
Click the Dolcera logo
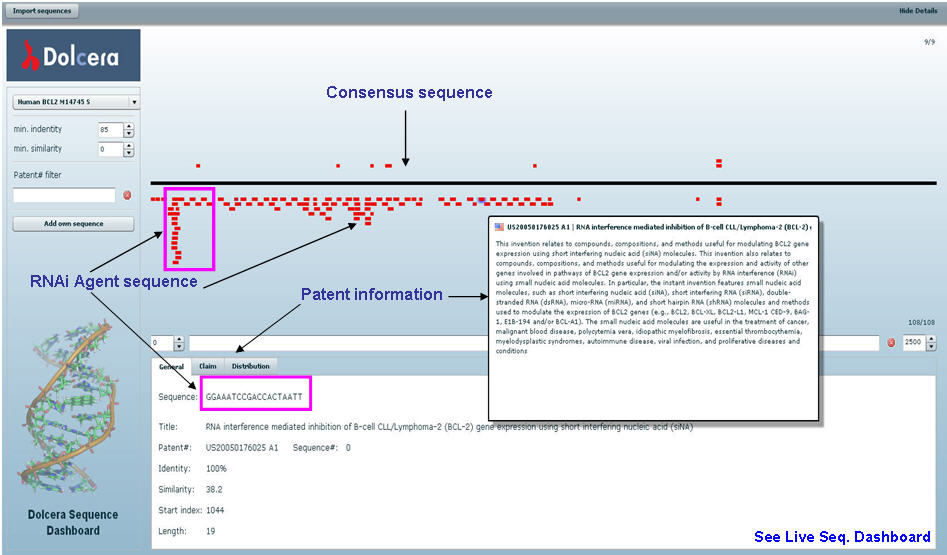pyautogui.click(x=72, y=56)
